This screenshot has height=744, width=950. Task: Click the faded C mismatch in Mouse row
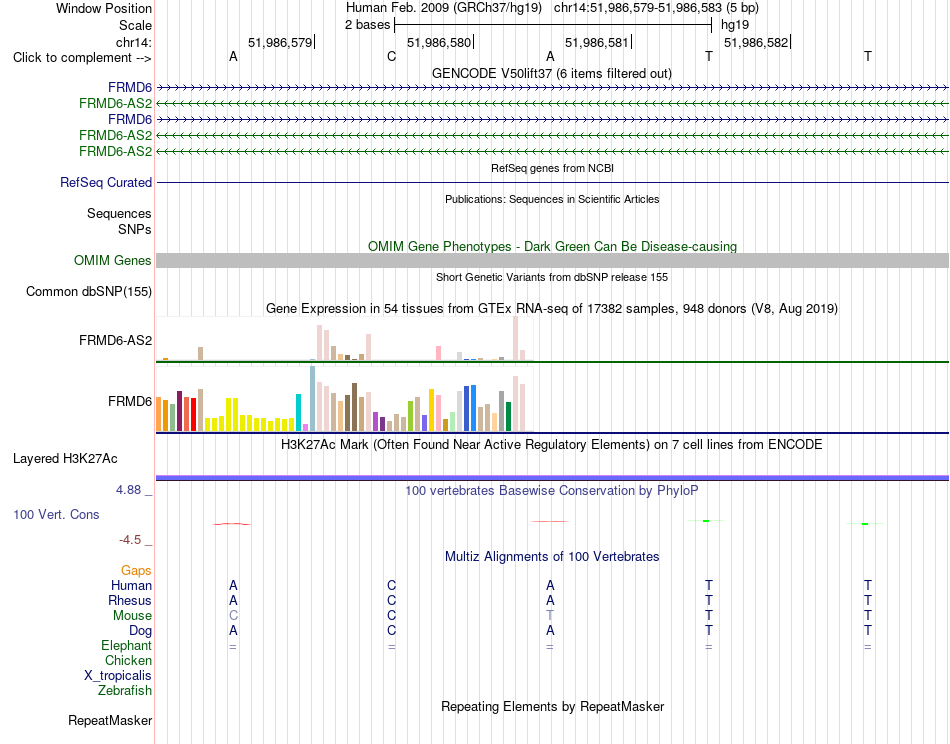(x=233, y=616)
